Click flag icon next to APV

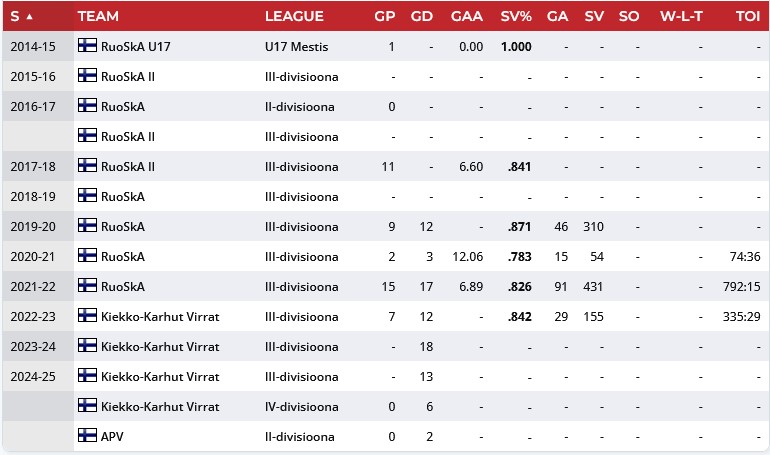click(87, 436)
